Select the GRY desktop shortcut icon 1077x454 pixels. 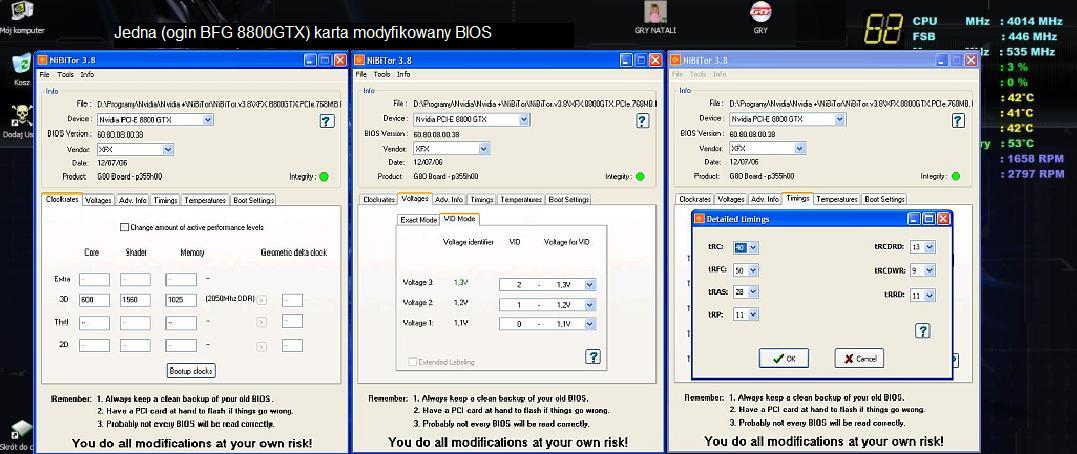coord(760,17)
